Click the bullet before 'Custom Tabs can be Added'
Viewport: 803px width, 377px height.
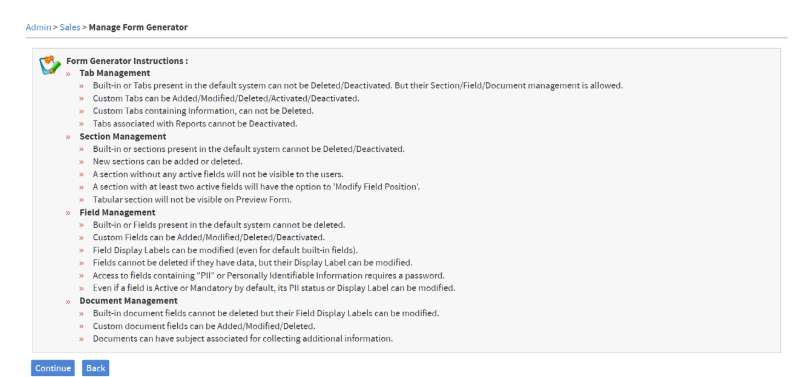coord(81,99)
